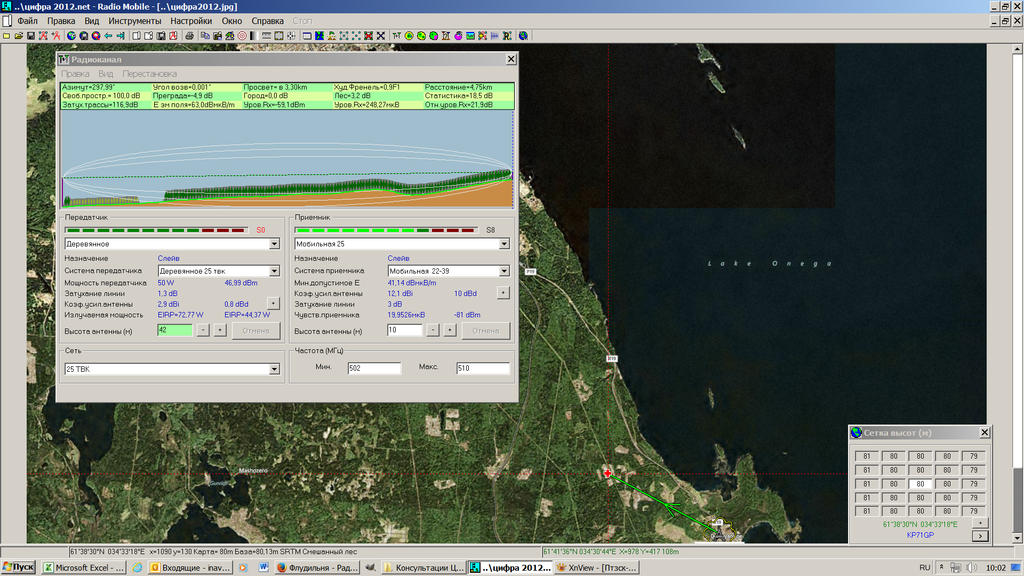
Task: Click the New file icon in toolbar
Action: (x=6, y=36)
